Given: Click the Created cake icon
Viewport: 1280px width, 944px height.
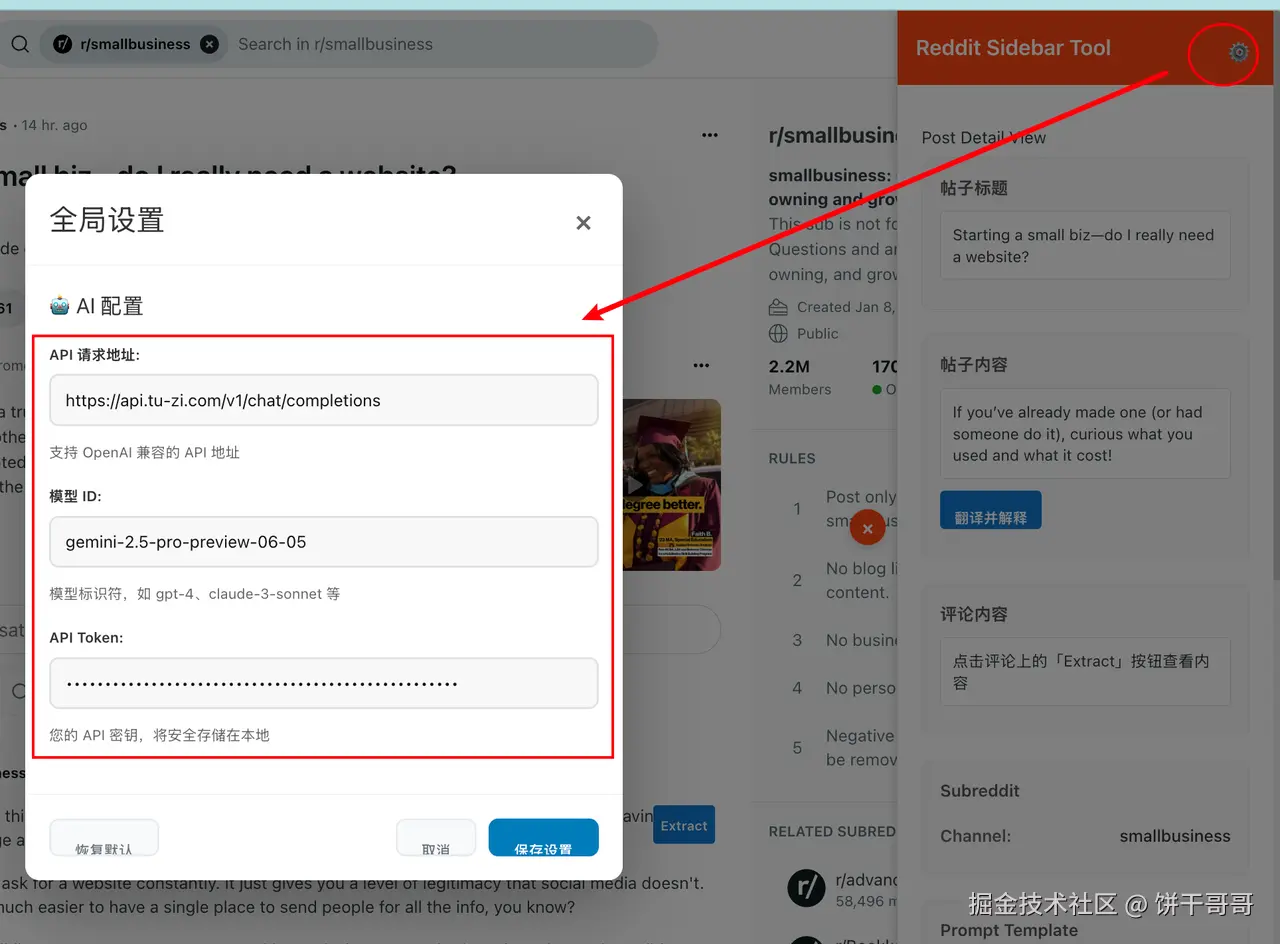Looking at the screenshot, I should tap(778, 307).
